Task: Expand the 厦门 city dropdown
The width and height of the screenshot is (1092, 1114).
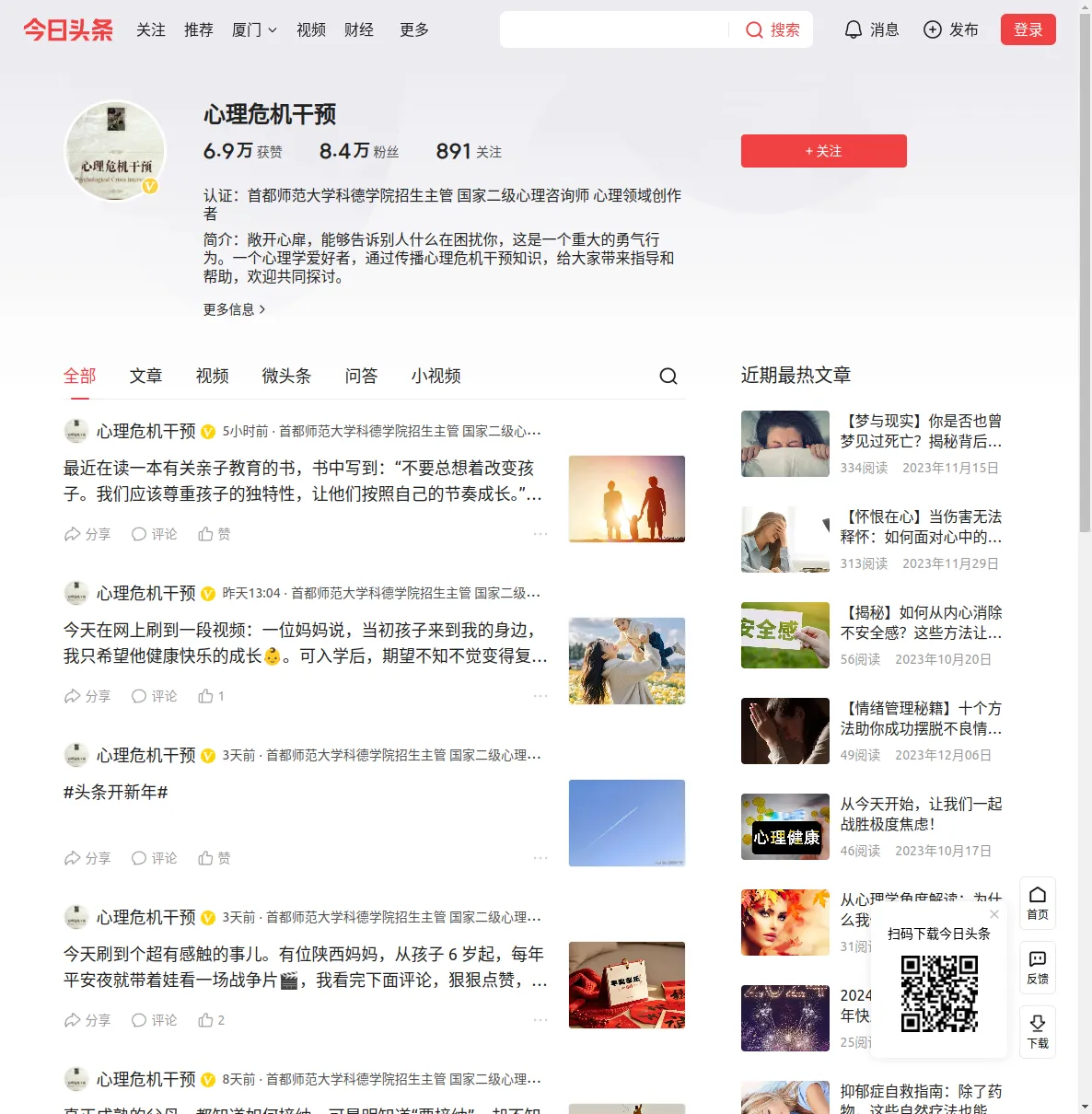Action: [x=254, y=29]
